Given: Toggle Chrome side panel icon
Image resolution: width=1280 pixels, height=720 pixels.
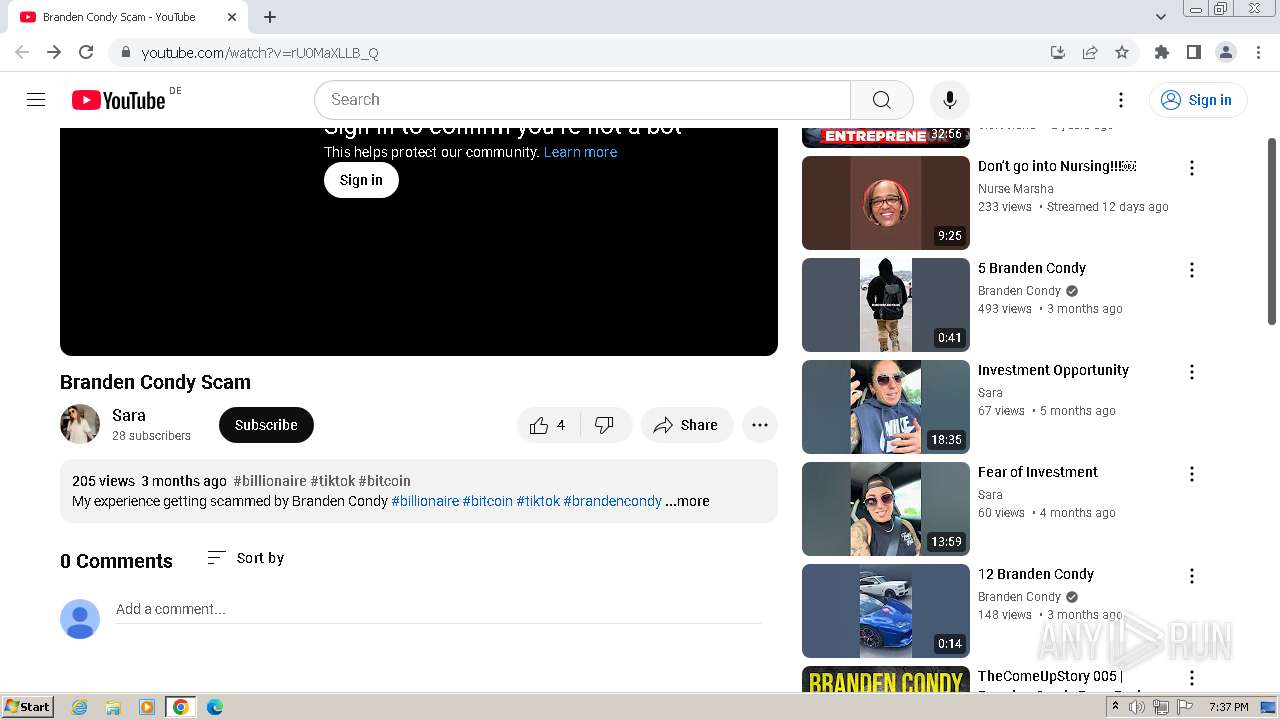Looking at the screenshot, I should (x=1193, y=52).
